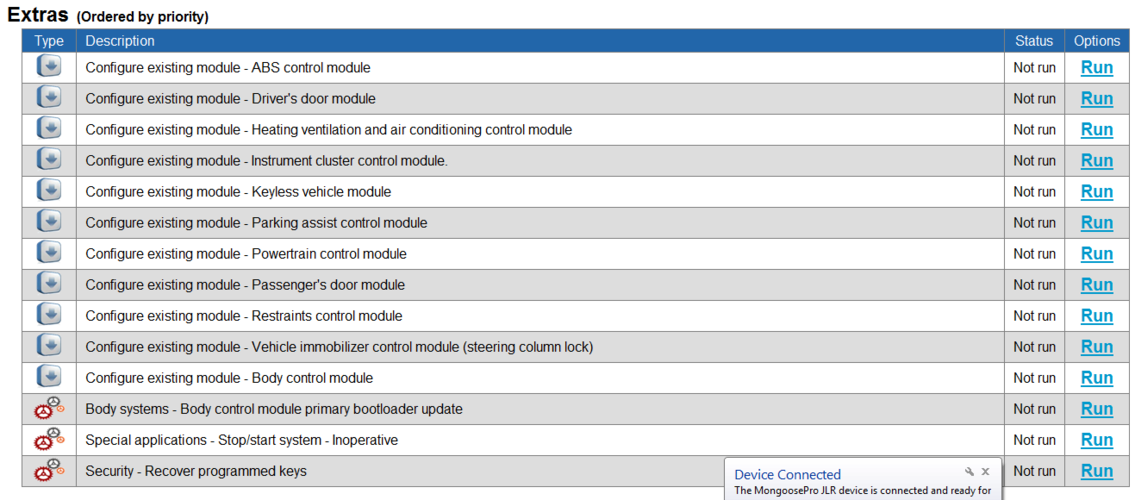Select the icon for Keyless vehicle module row
1135x500 pixels.
click(x=48, y=191)
